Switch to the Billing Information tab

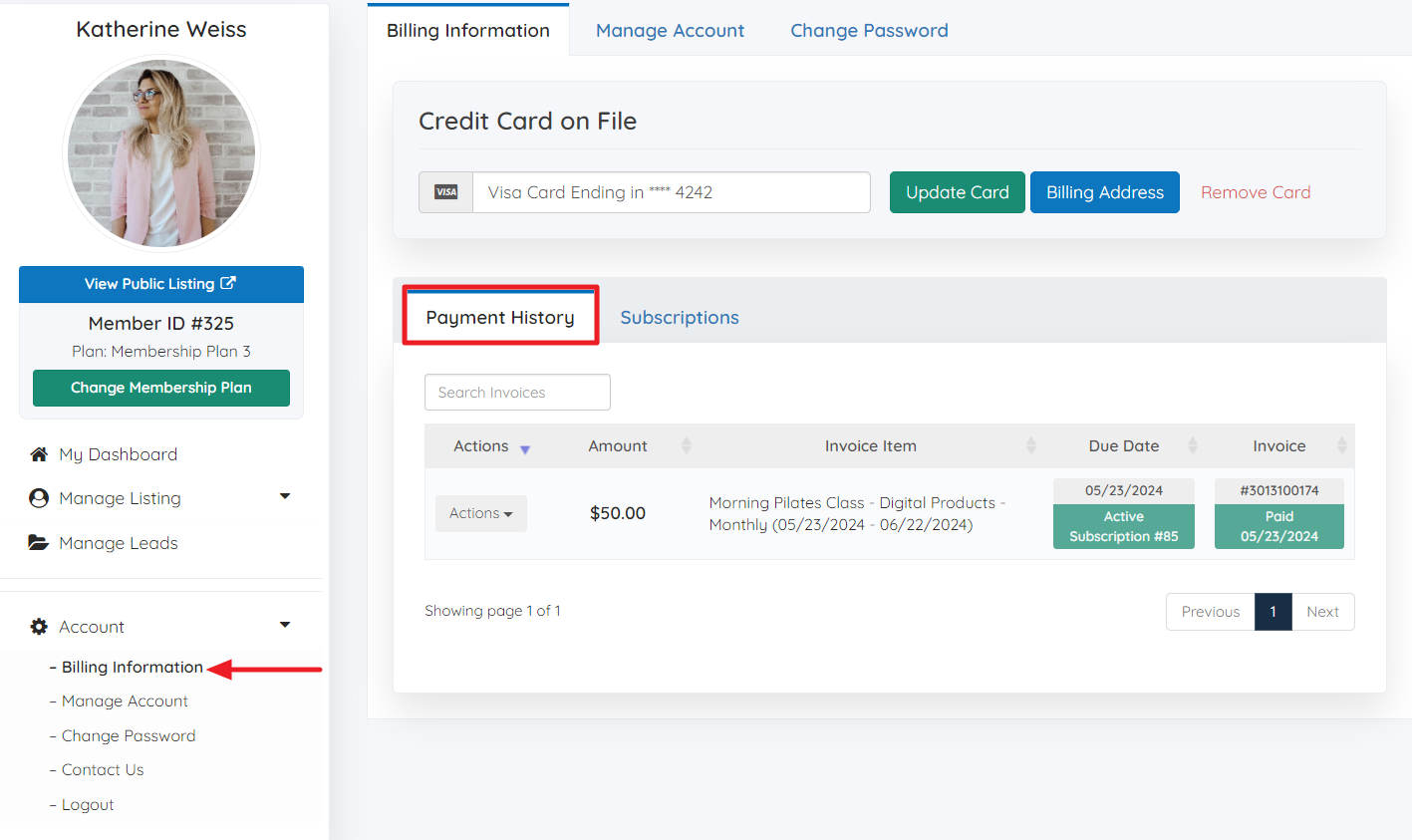click(468, 30)
